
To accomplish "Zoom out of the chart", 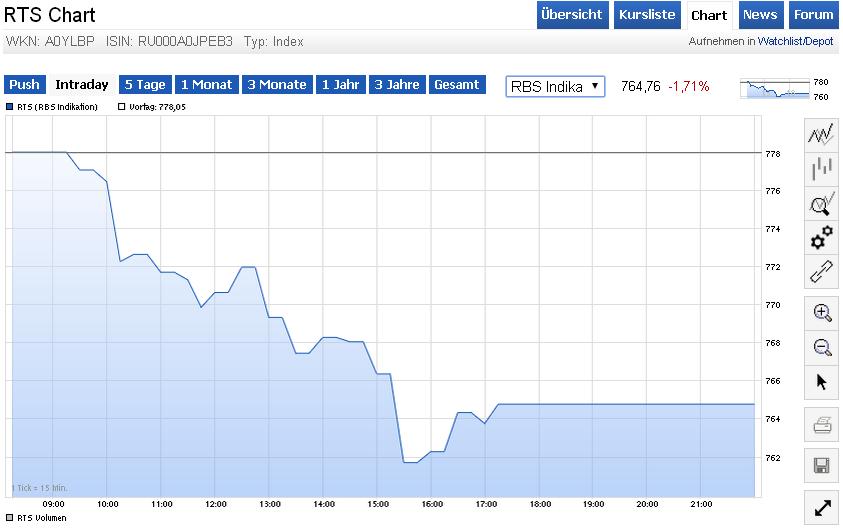I will tap(821, 347).
